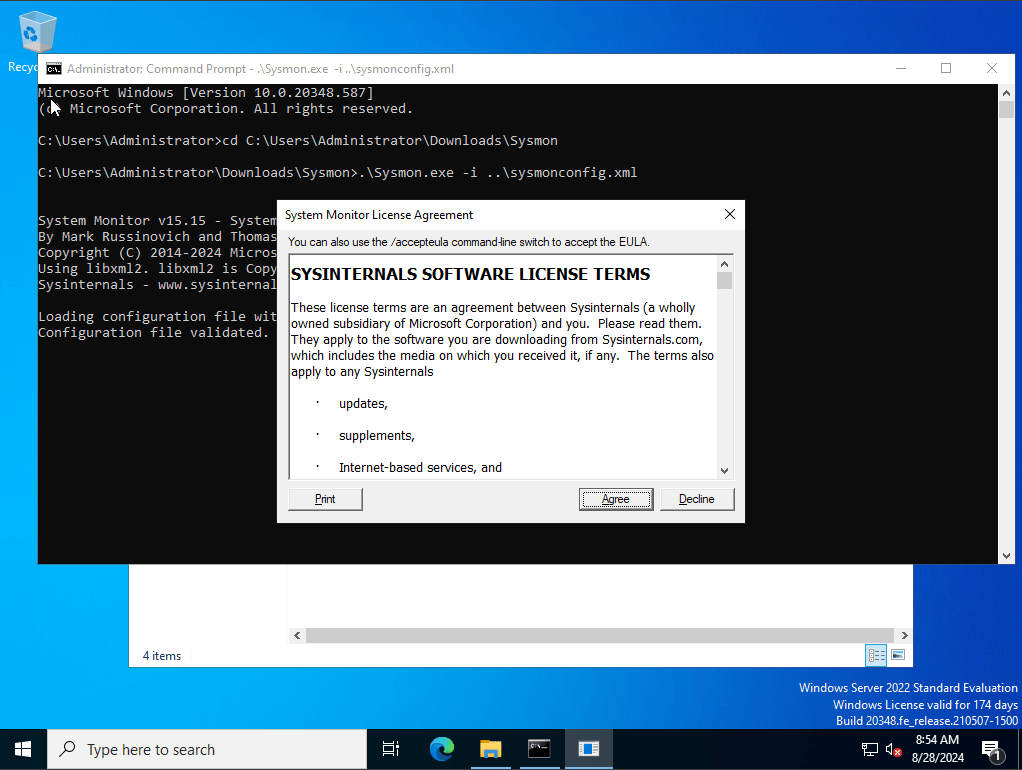Open File Explorer from the taskbar
The width and height of the screenshot is (1022, 770).
click(x=490, y=749)
